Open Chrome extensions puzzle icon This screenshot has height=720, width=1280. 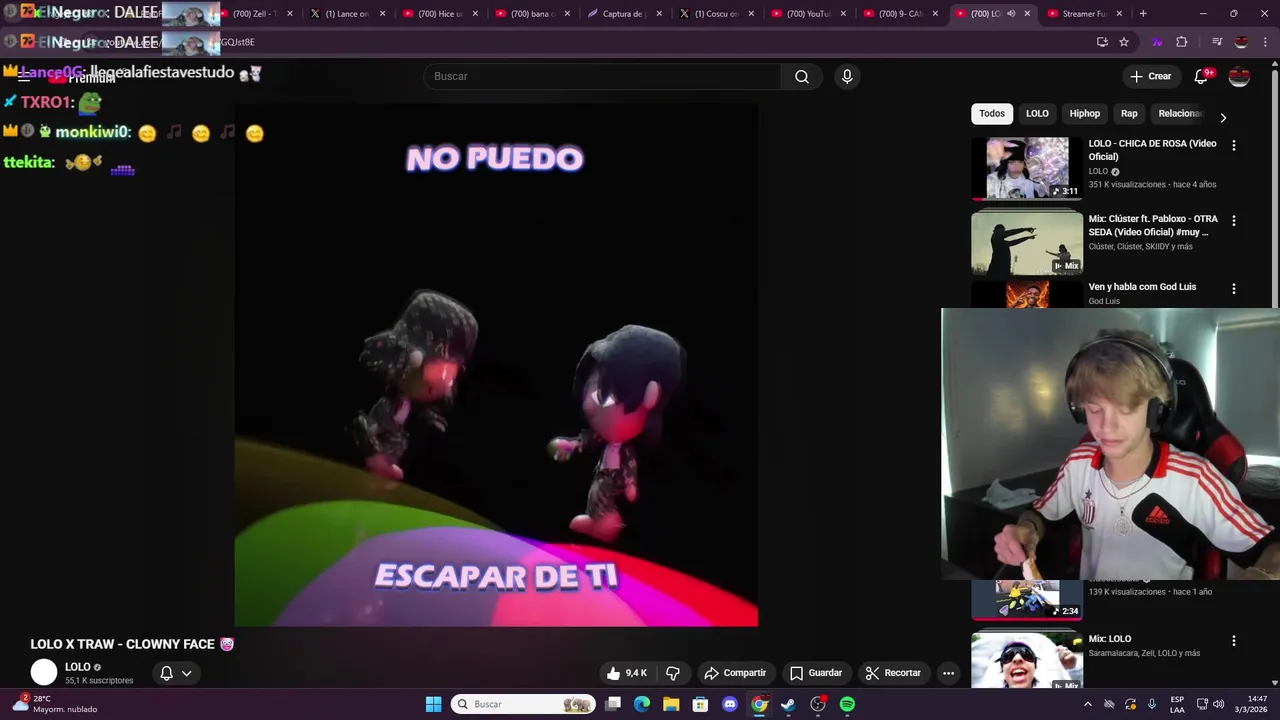tap(1181, 42)
